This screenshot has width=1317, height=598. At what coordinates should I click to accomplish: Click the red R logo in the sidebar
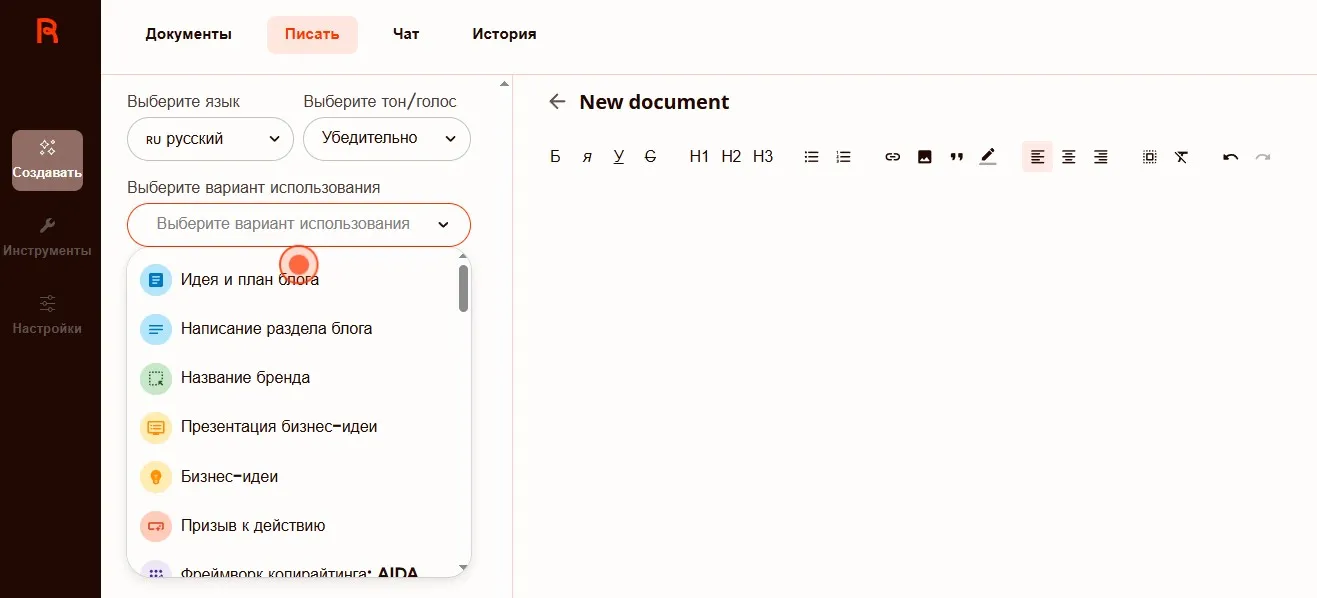click(47, 31)
